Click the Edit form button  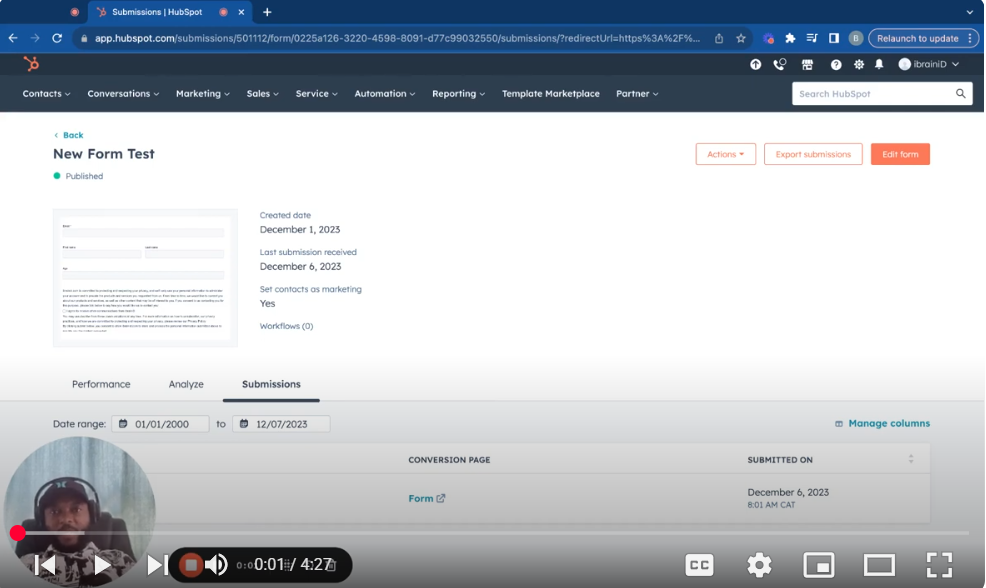(900, 154)
